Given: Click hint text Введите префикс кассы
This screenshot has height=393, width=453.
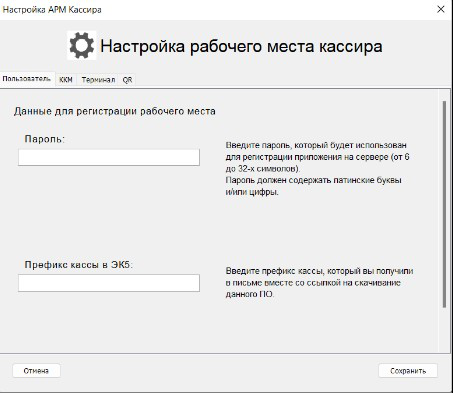Looking at the screenshot, I should 274,271.
